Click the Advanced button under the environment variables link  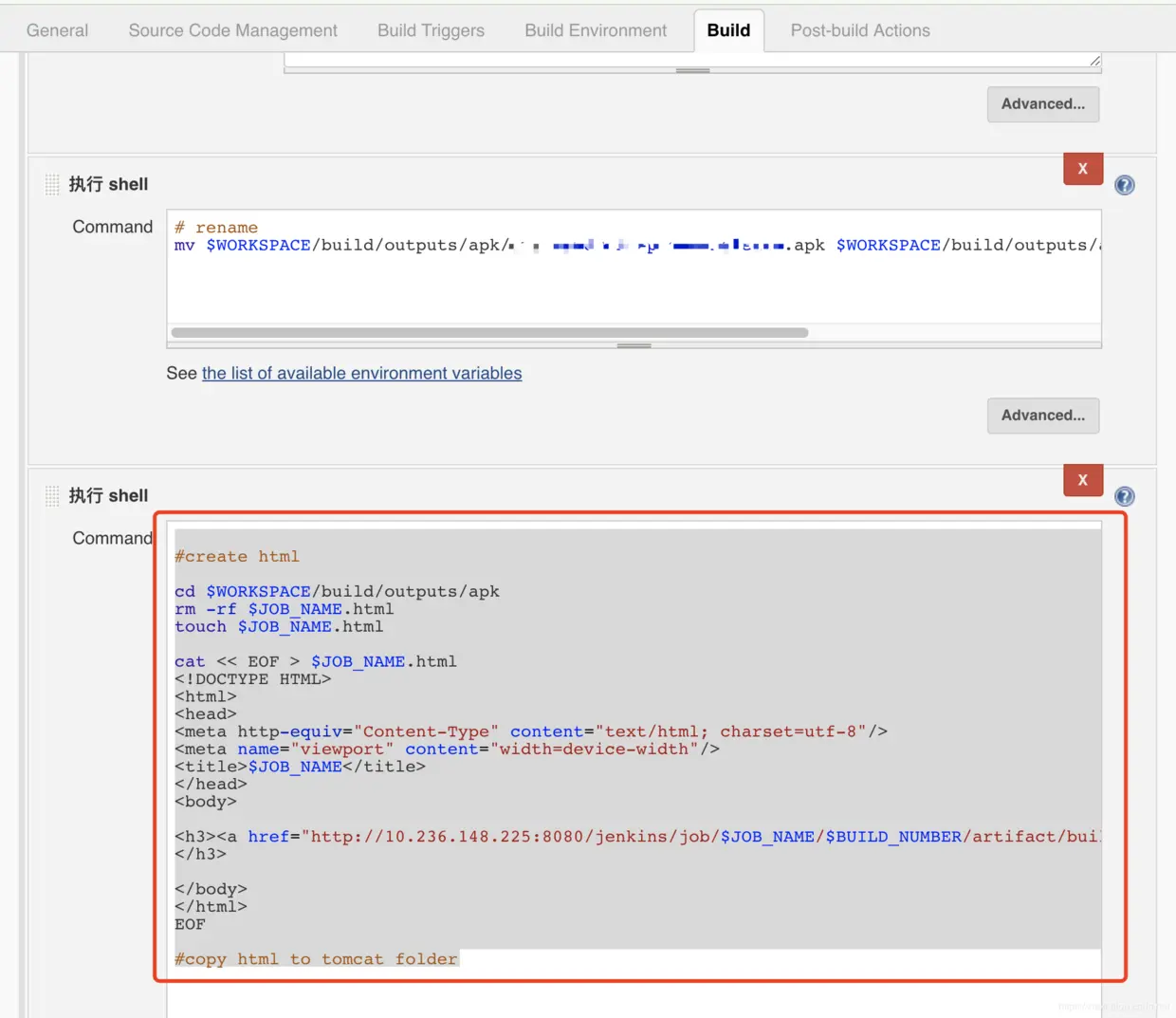tap(1043, 416)
